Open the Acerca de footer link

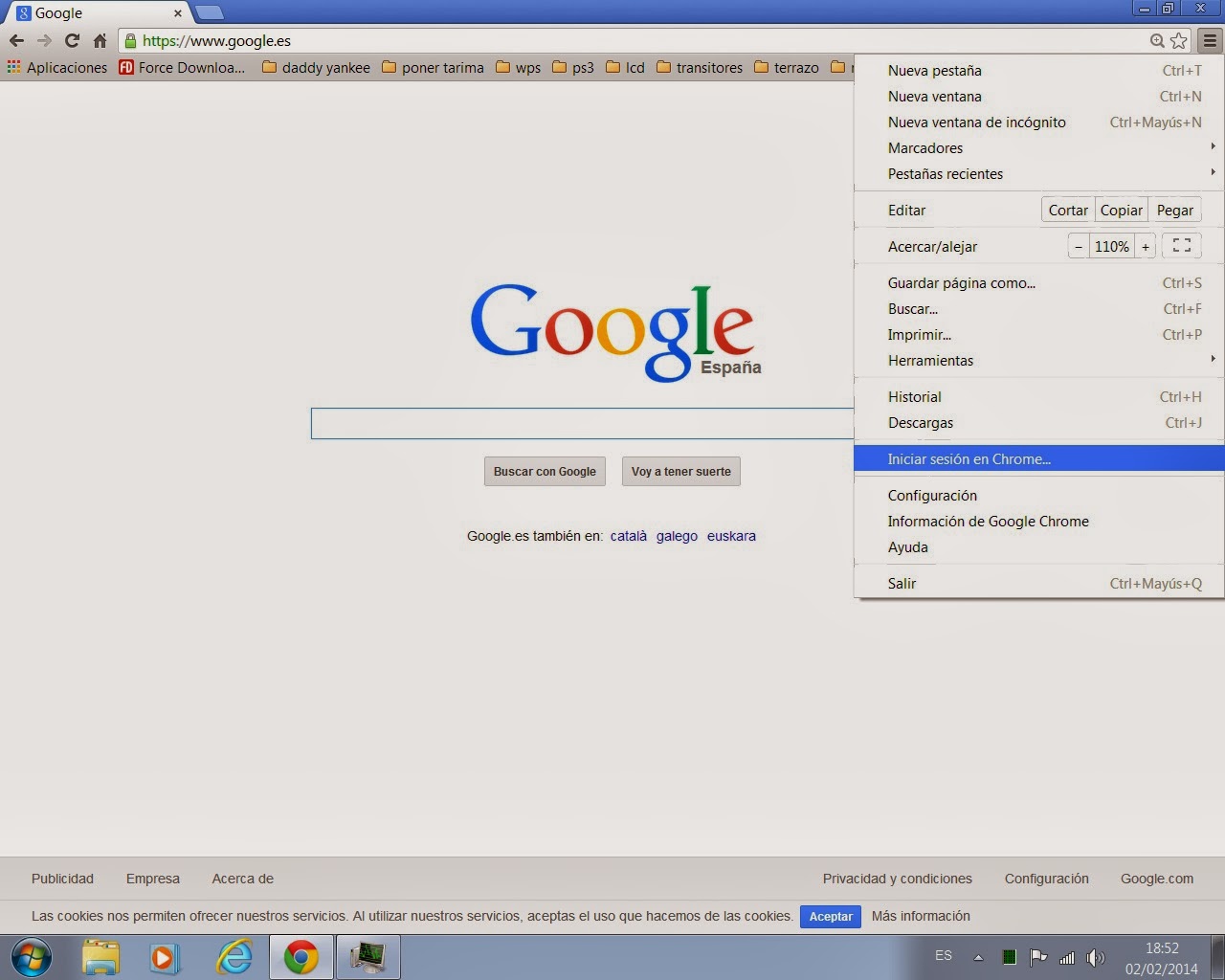pos(243,879)
